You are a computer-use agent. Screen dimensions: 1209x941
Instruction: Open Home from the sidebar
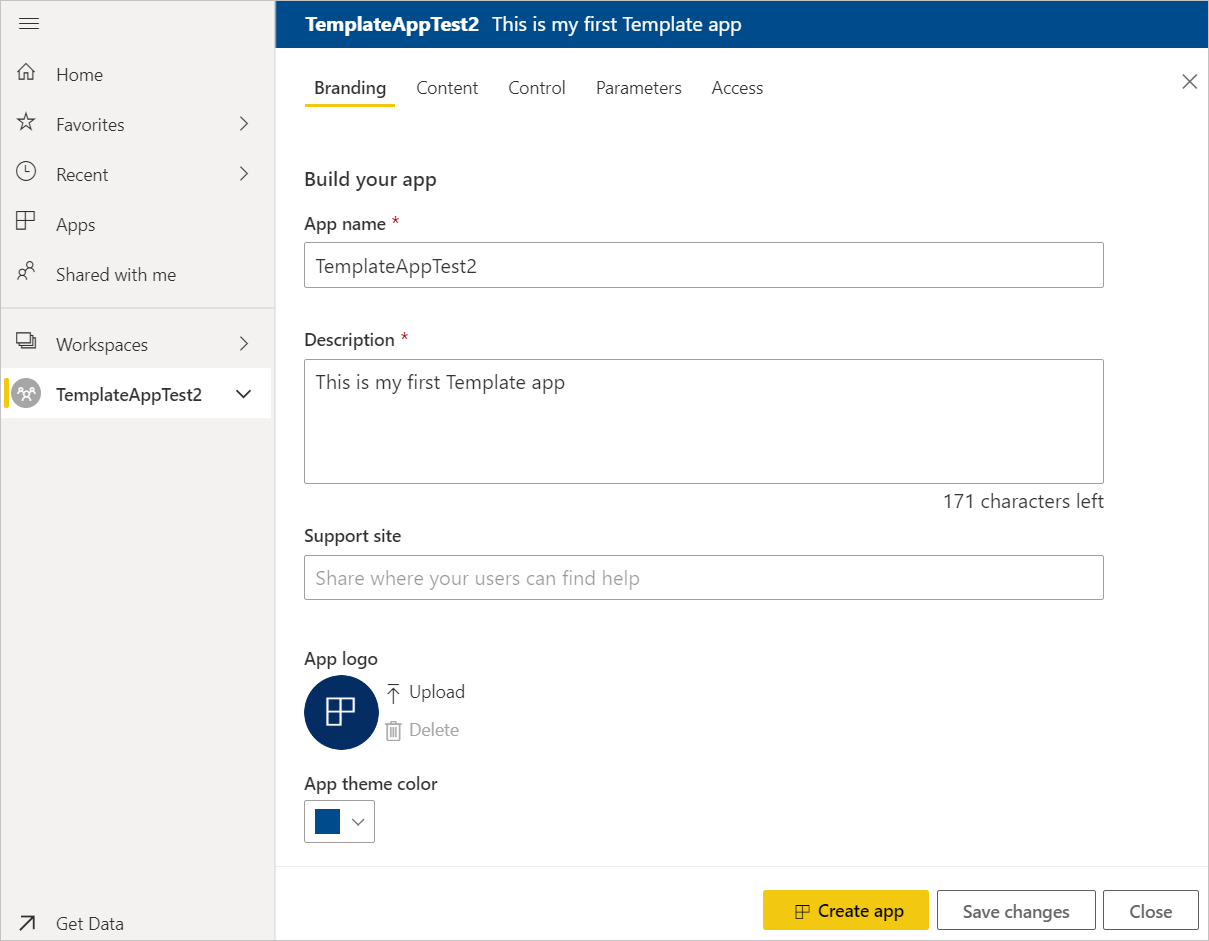(80, 75)
